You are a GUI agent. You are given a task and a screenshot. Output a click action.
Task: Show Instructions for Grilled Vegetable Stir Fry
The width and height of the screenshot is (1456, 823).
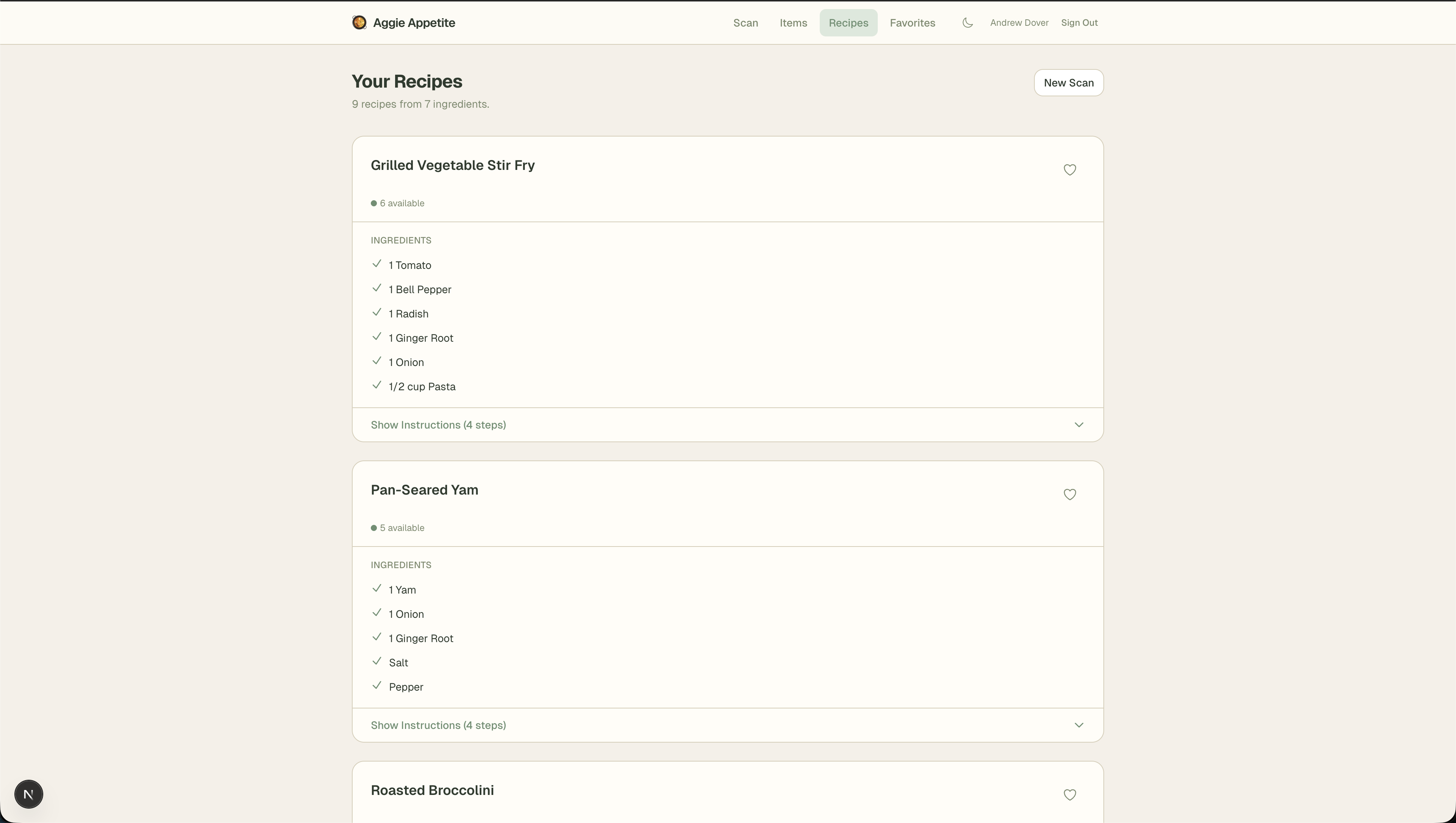point(438,424)
